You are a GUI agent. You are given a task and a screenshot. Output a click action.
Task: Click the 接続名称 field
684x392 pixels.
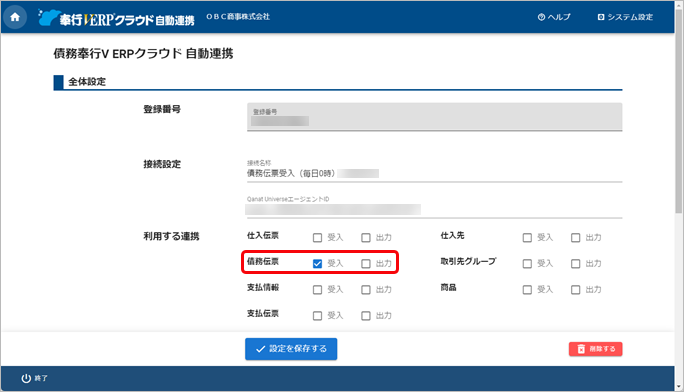point(434,170)
